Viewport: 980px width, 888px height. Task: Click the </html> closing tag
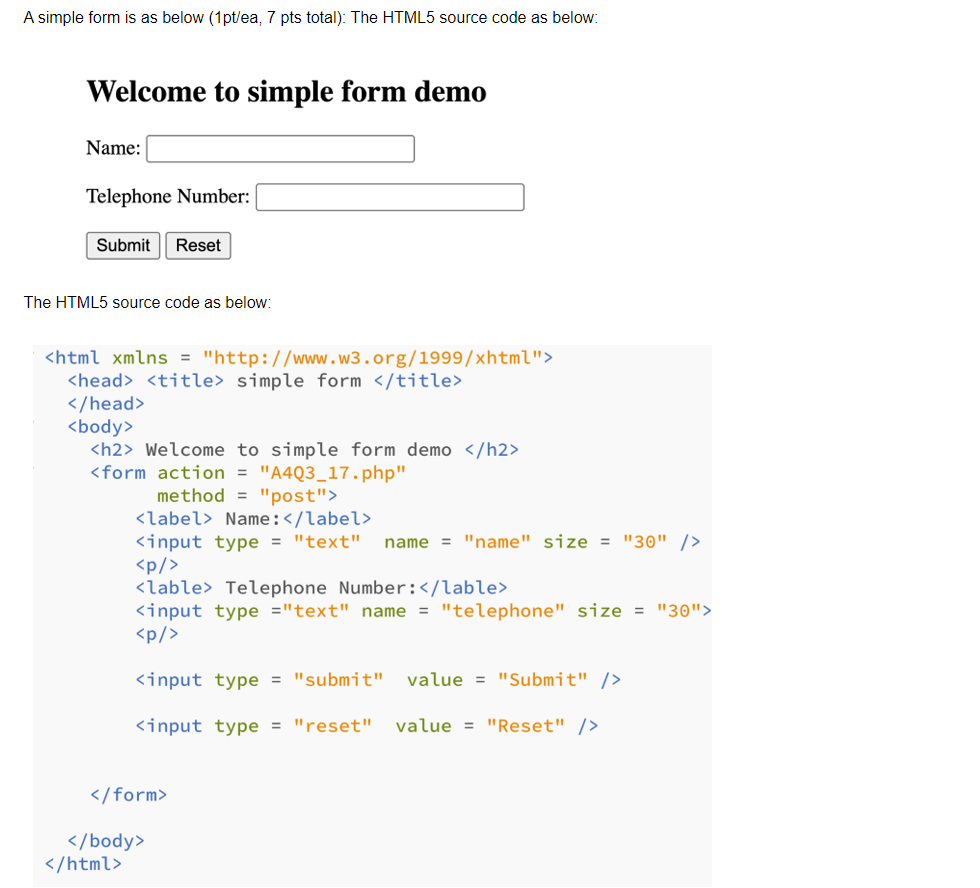[83, 864]
